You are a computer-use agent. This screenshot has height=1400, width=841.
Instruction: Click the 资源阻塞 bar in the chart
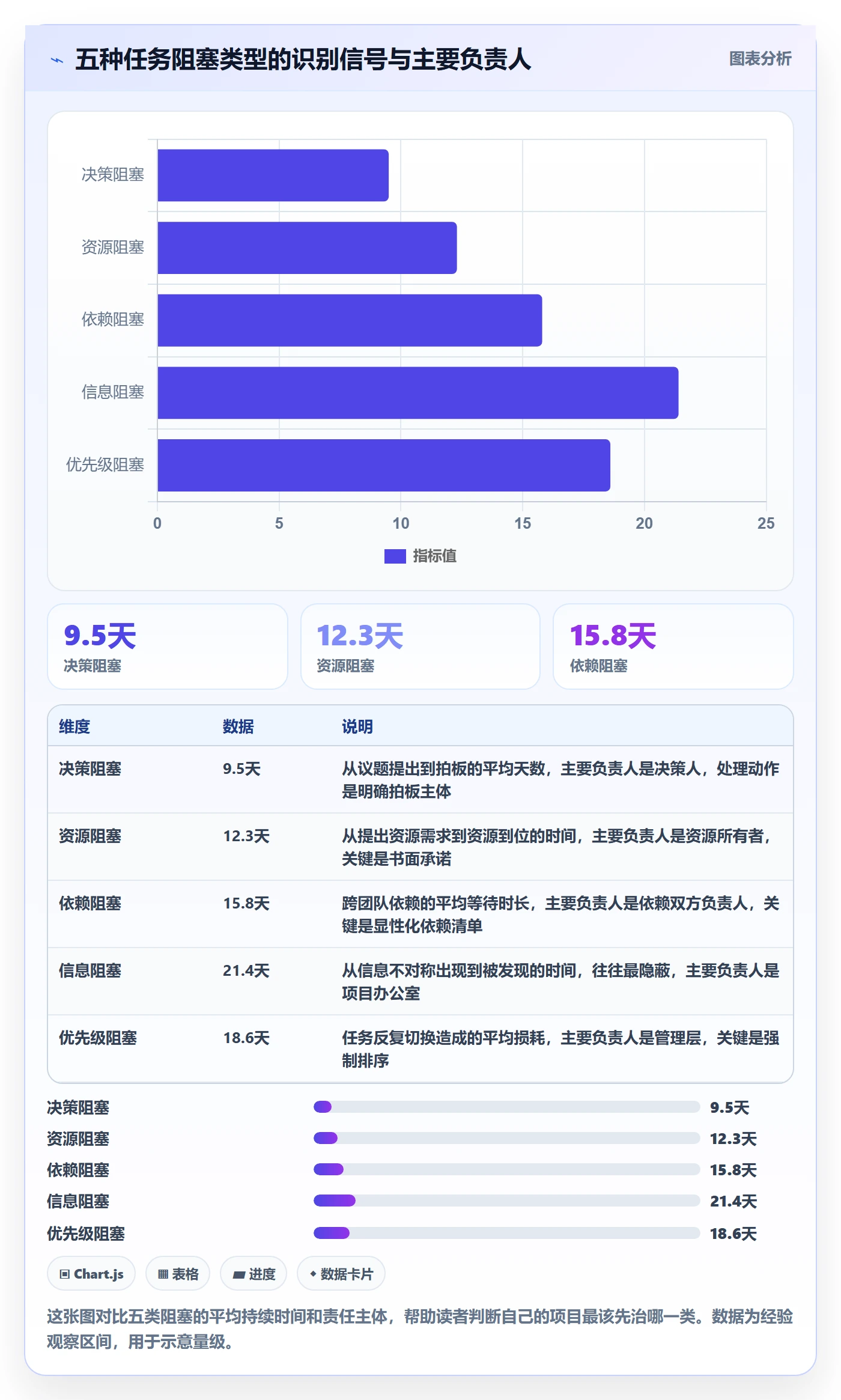(307, 248)
